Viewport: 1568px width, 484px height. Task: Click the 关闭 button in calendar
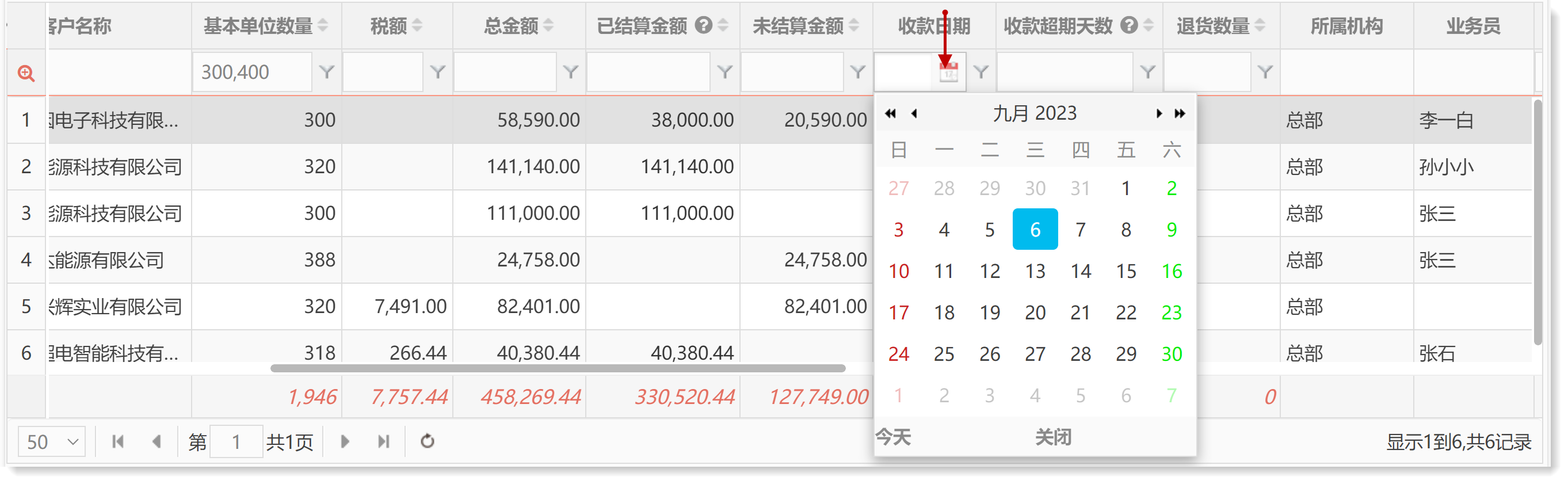click(1053, 437)
